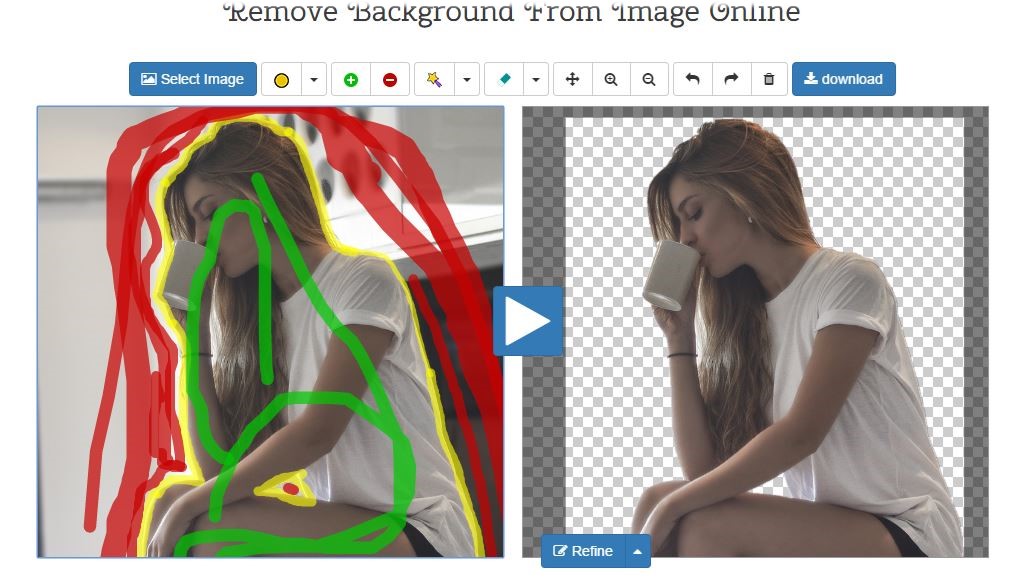This screenshot has height=581, width=1010.
Task: Choose the magic wand tool
Action: point(434,79)
